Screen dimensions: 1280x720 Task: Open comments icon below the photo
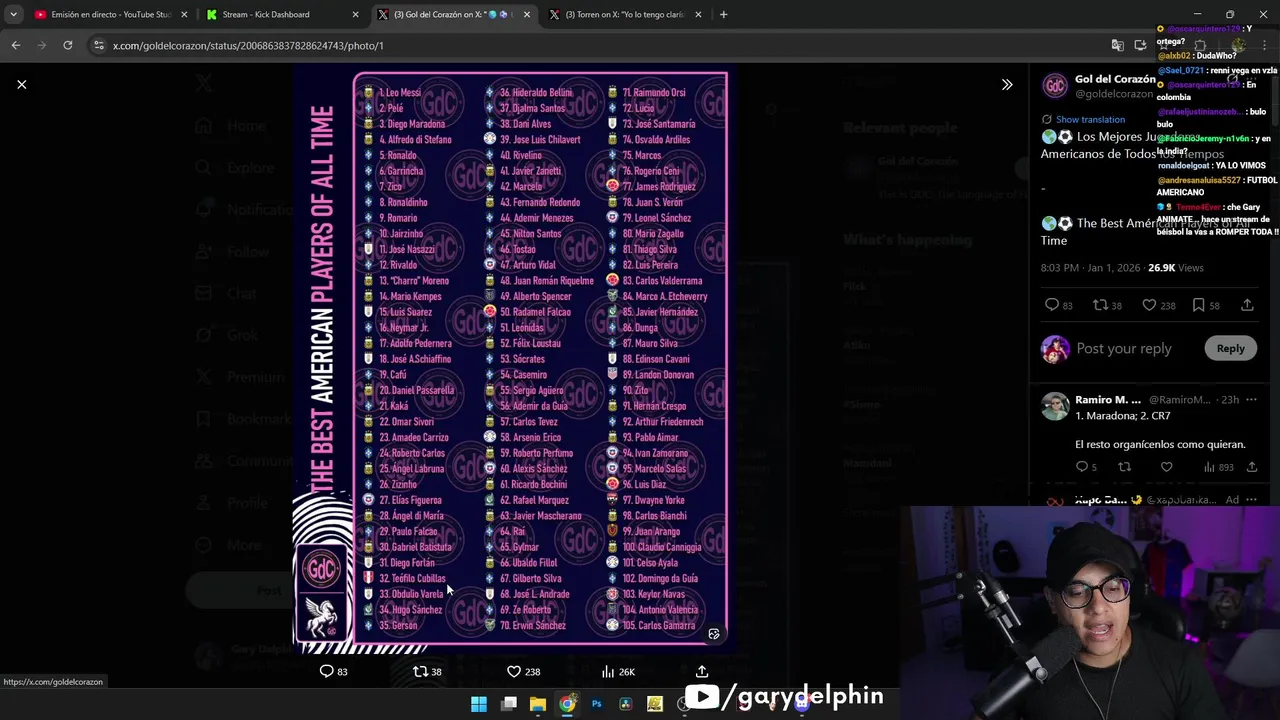tap(326, 671)
